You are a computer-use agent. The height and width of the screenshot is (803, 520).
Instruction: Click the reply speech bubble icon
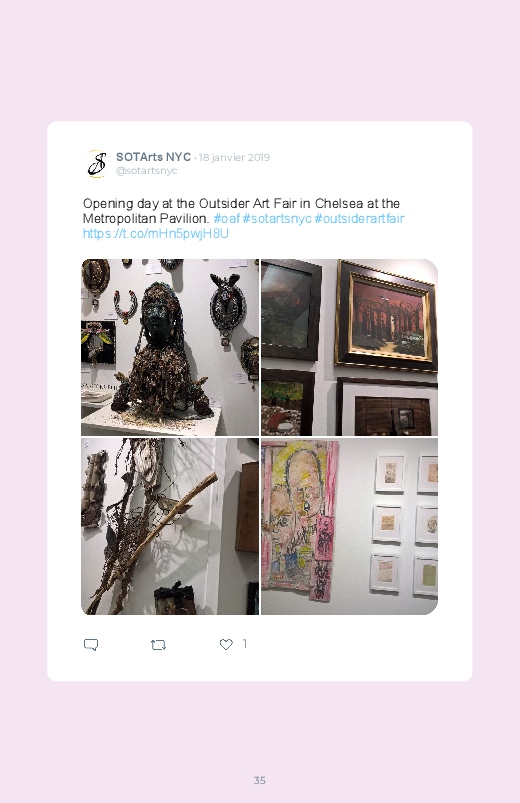(x=91, y=644)
